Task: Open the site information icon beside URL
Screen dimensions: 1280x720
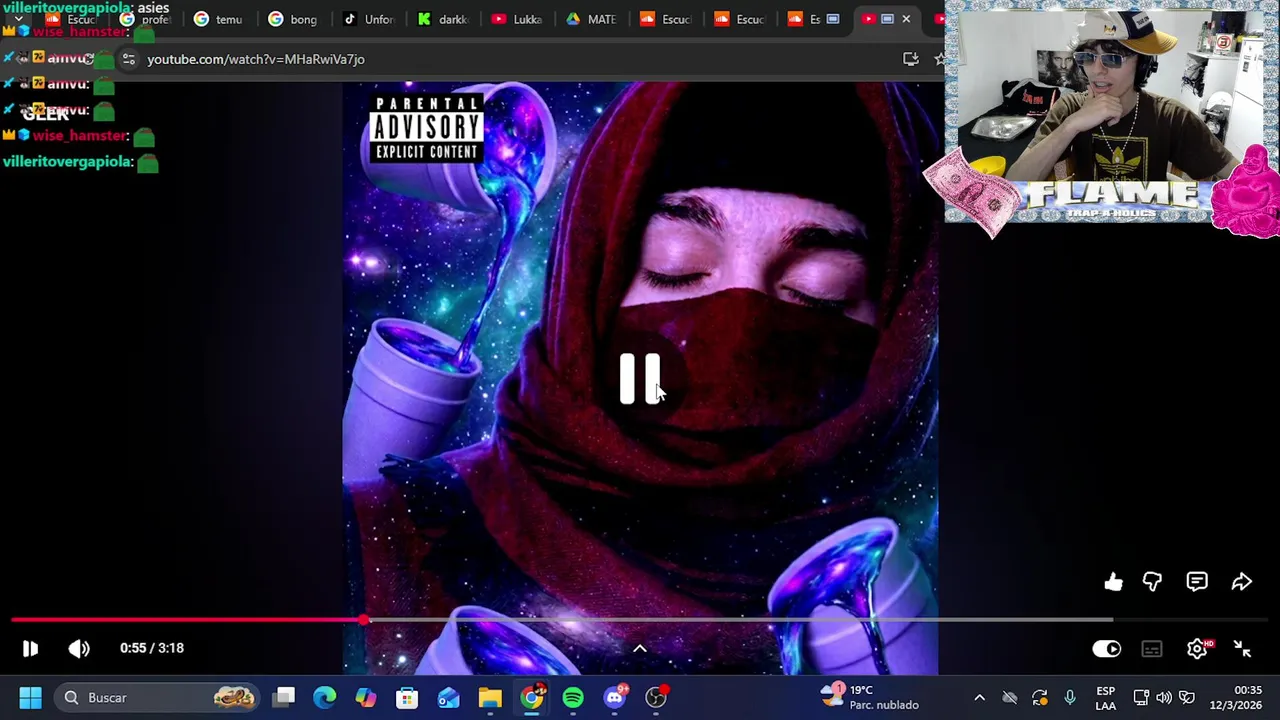Action: 128,59
